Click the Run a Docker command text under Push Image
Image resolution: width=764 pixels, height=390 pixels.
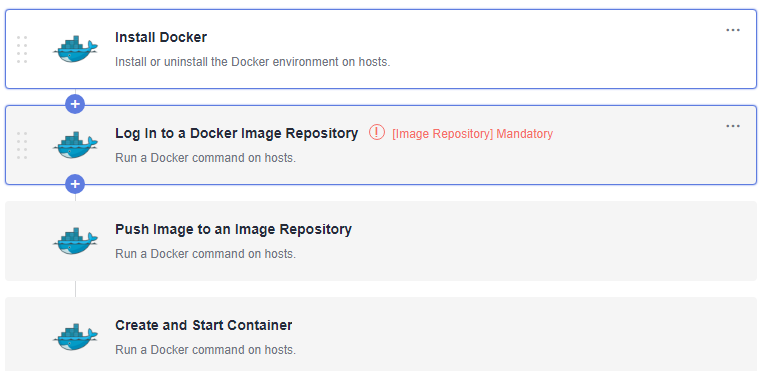[205, 254]
